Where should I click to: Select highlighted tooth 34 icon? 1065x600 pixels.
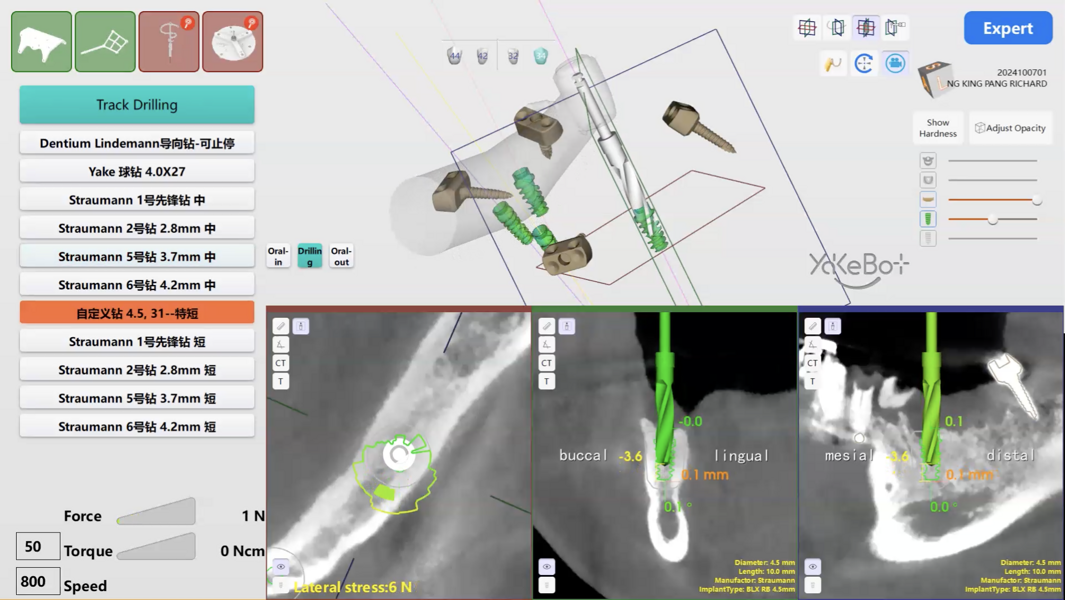541,56
